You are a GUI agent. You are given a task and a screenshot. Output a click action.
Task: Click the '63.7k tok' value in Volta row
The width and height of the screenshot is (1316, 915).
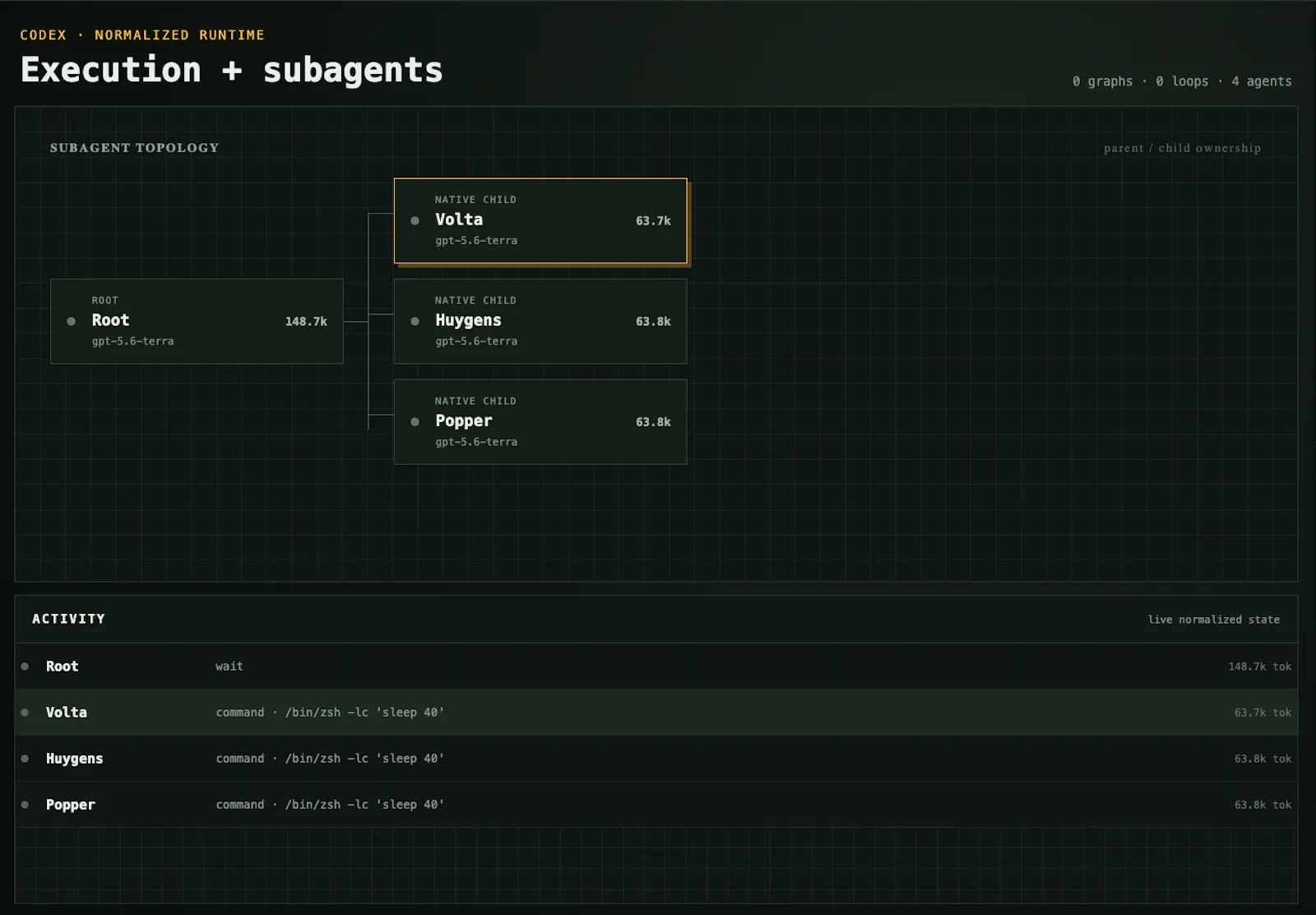click(1263, 713)
